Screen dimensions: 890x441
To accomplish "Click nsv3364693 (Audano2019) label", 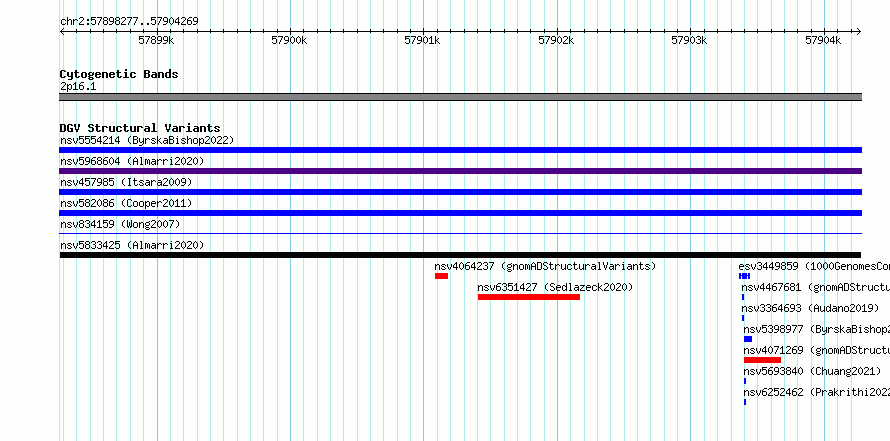I will pyautogui.click(x=810, y=308).
